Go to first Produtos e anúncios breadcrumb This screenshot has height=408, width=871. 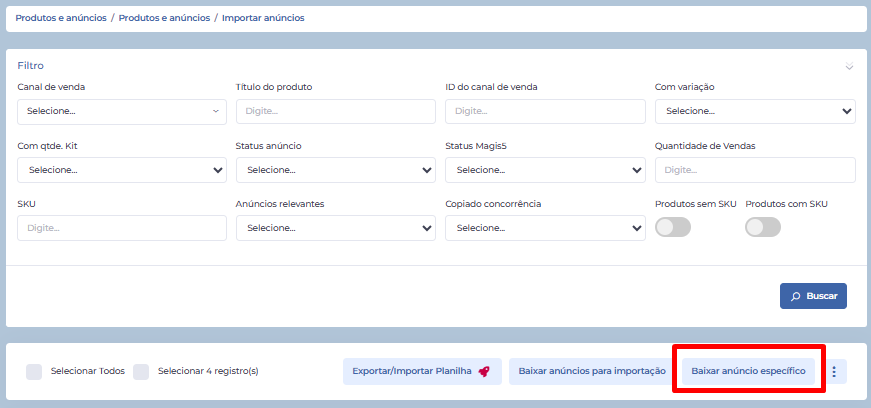point(61,18)
